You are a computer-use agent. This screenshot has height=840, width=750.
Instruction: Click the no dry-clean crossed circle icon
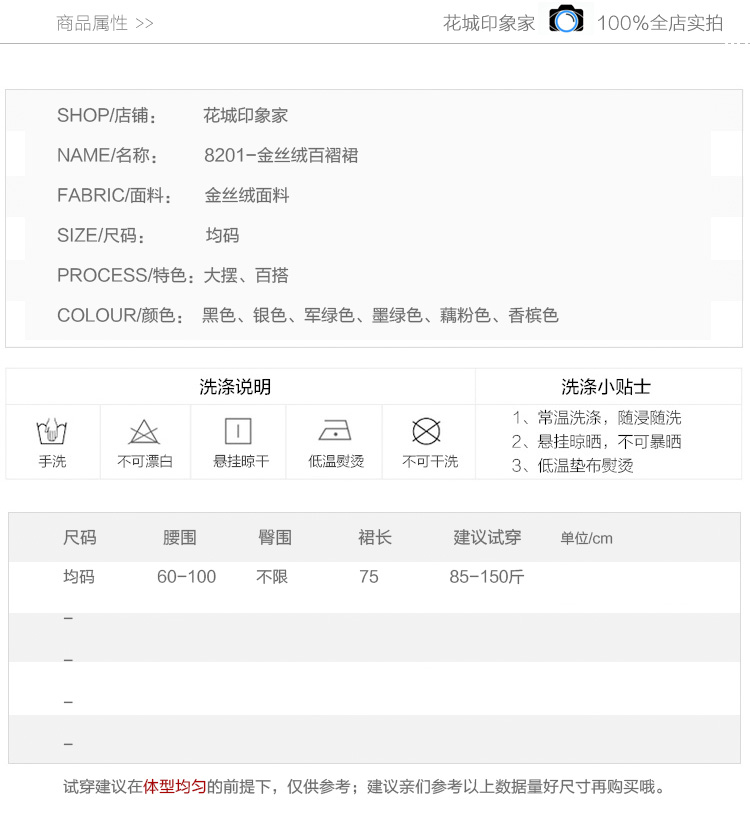click(426, 431)
